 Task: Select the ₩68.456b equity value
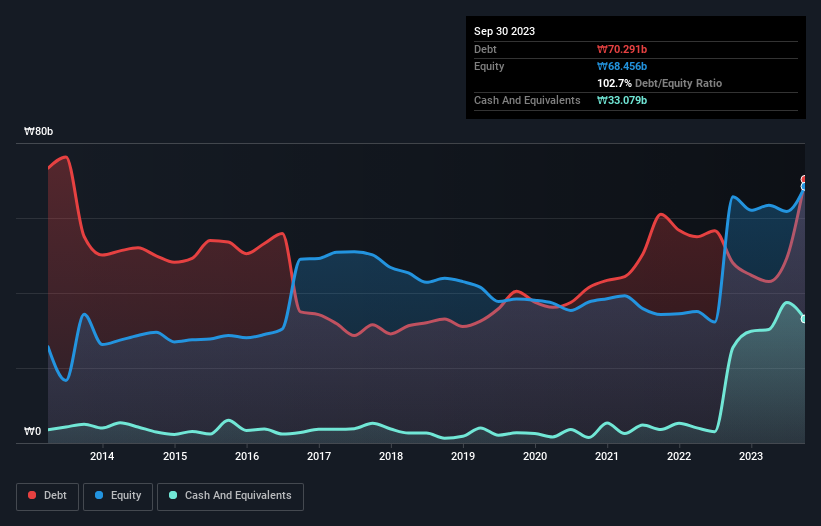(x=622, y=66)
